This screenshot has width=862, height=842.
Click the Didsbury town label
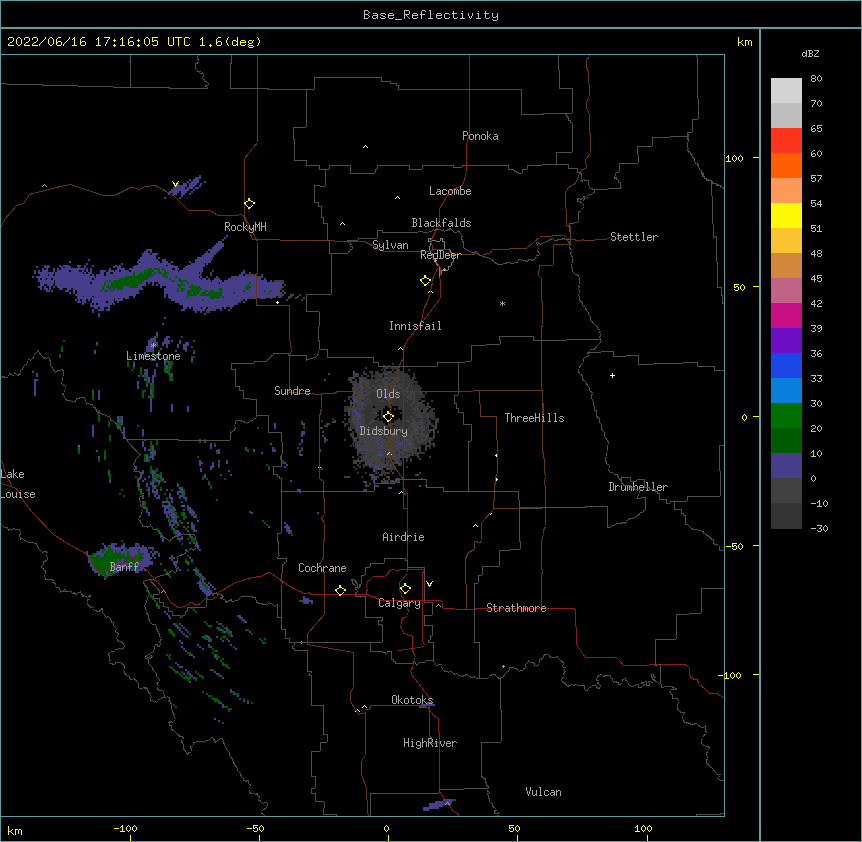coord(384,431)
